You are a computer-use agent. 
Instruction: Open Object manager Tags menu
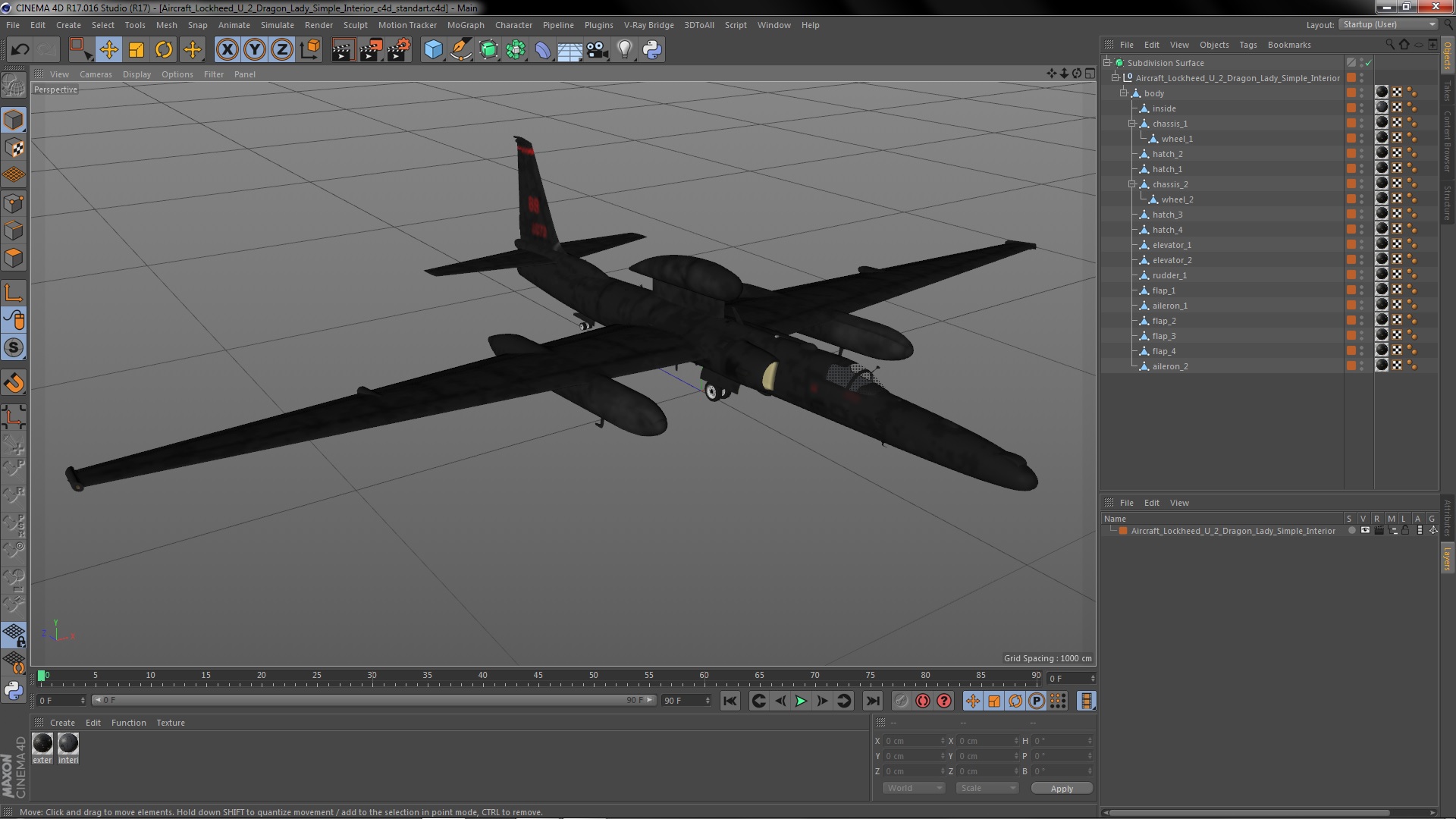point(1247,45)
